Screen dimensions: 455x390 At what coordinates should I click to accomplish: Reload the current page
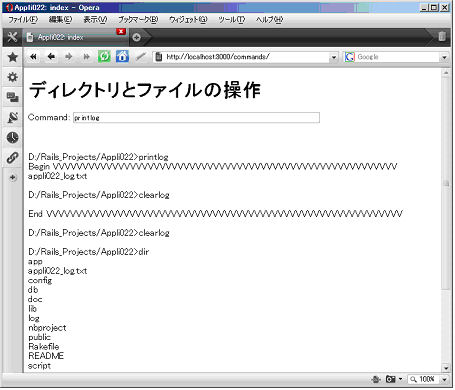point(104,57)
